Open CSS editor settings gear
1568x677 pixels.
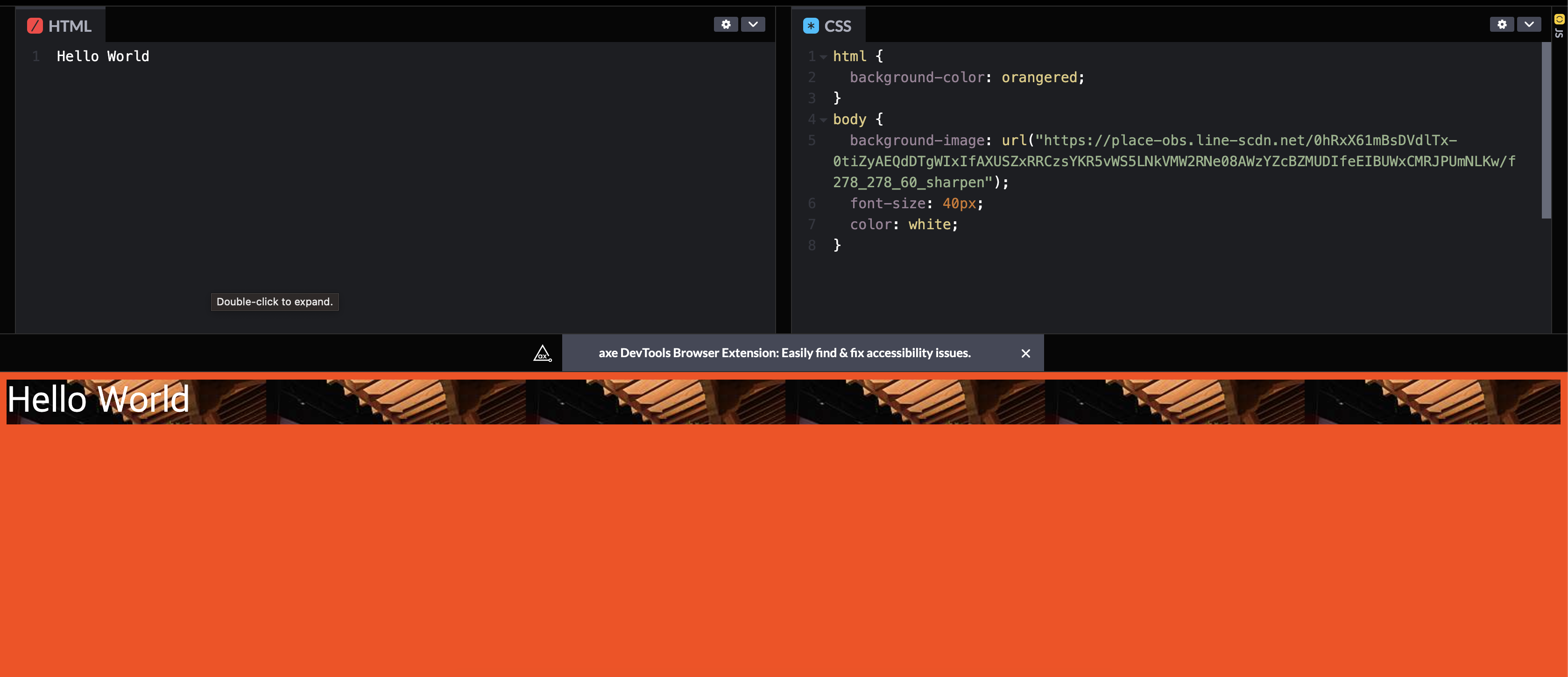[x=1502, y=24]
